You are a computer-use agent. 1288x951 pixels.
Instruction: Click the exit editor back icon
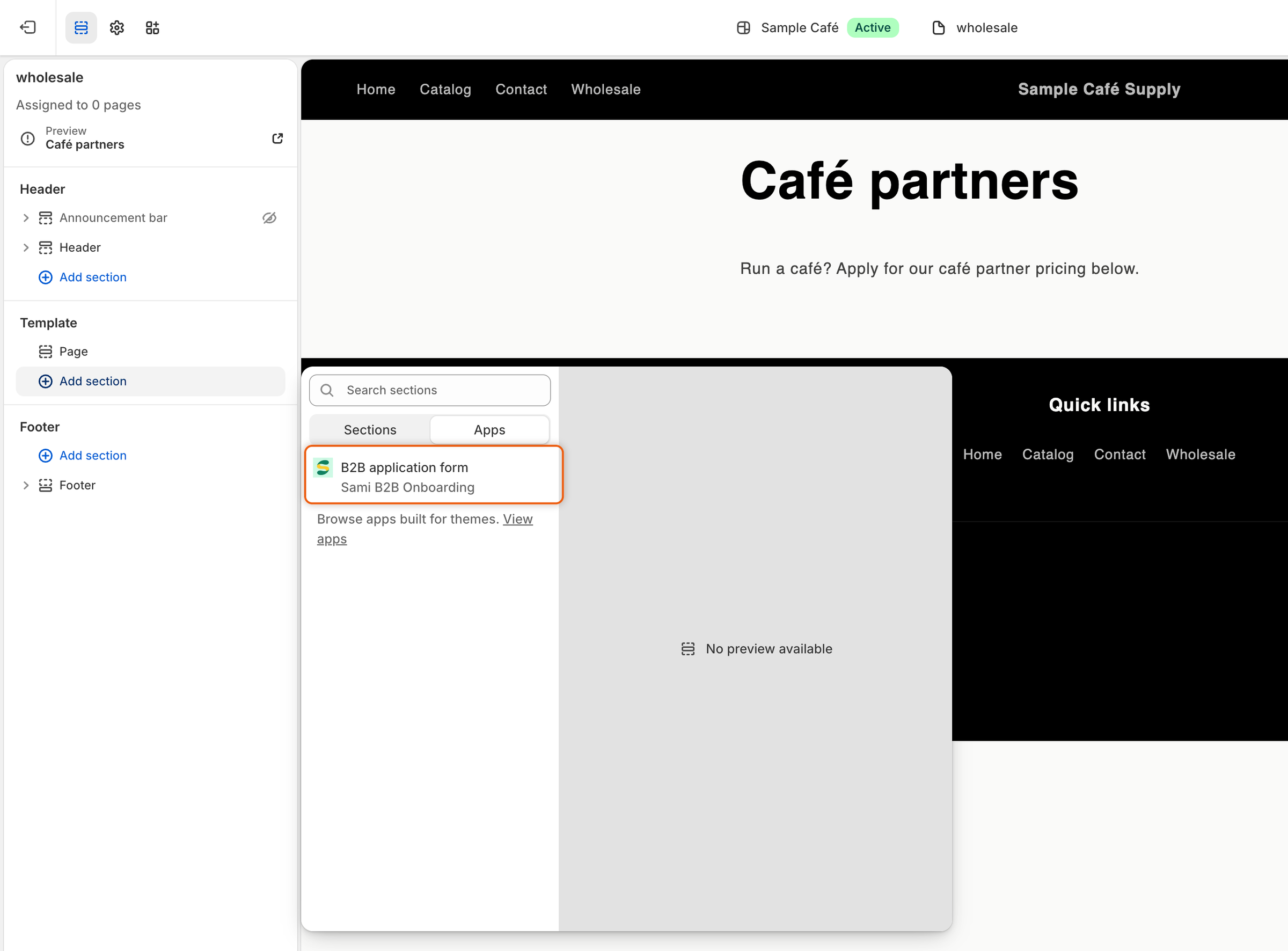click(x=27, y=27)
